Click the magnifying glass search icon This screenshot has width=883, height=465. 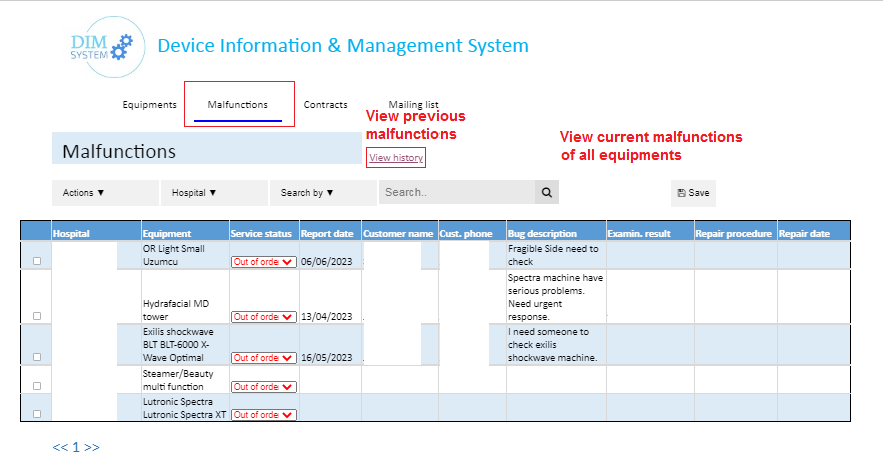546,192
